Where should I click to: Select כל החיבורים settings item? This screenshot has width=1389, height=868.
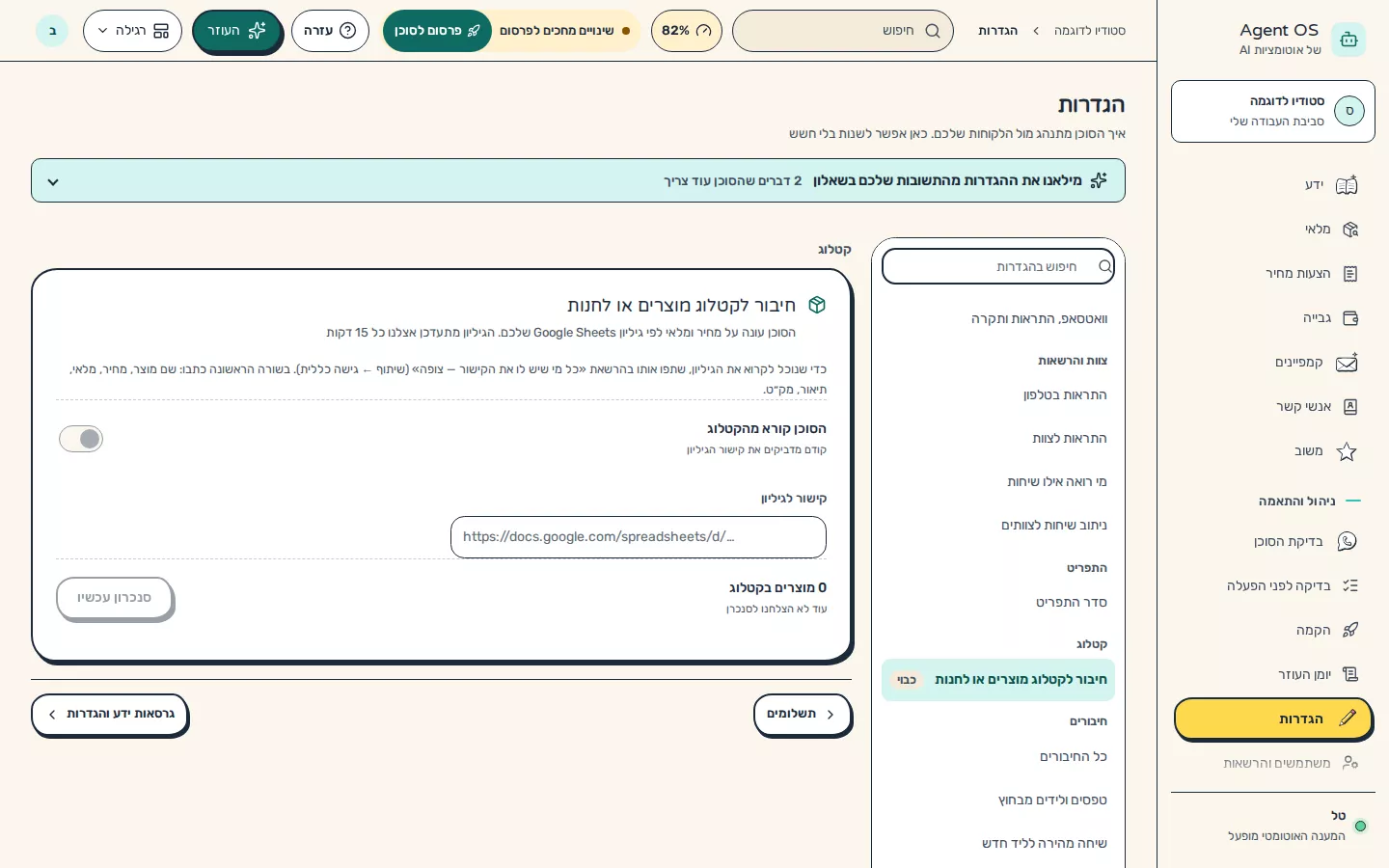pos(998,757)
